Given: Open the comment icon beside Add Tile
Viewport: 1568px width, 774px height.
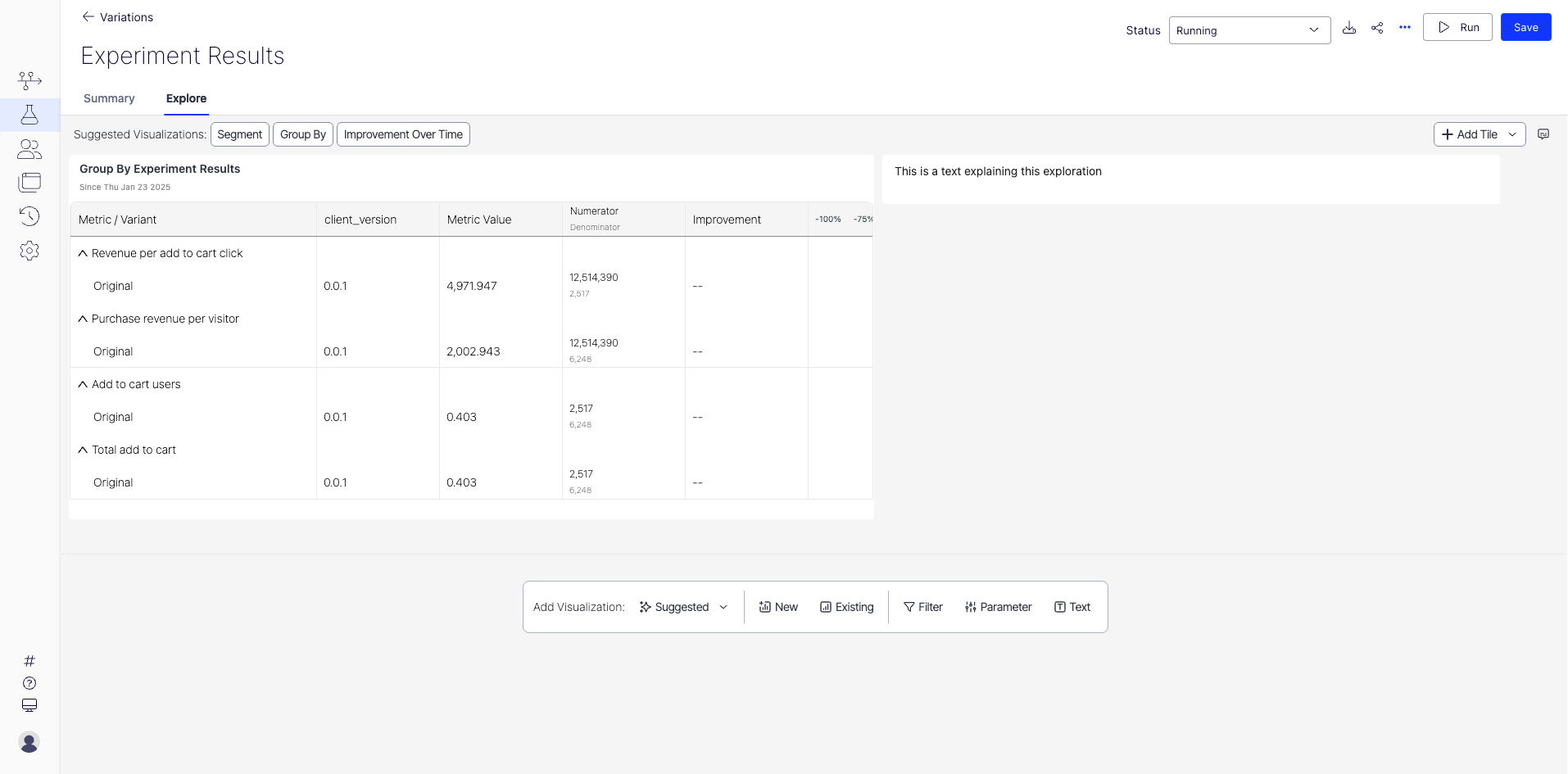Looking at the screenshot, I should (1543, 134).
